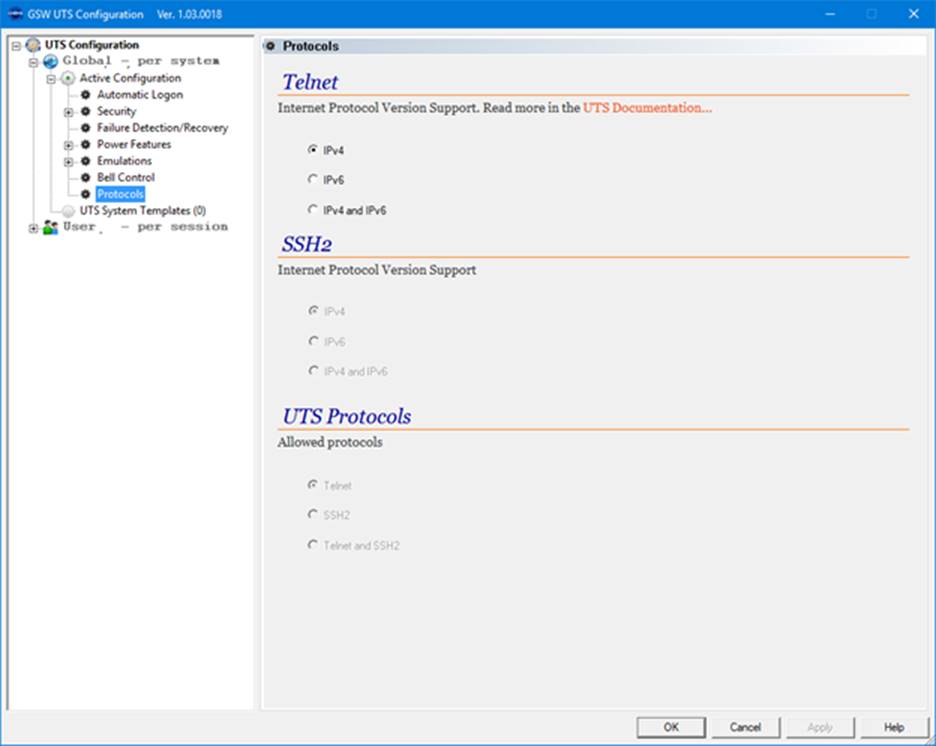Open Failure Detection/Recovery settings
The image size is (936, 746).
coord(162,128)
